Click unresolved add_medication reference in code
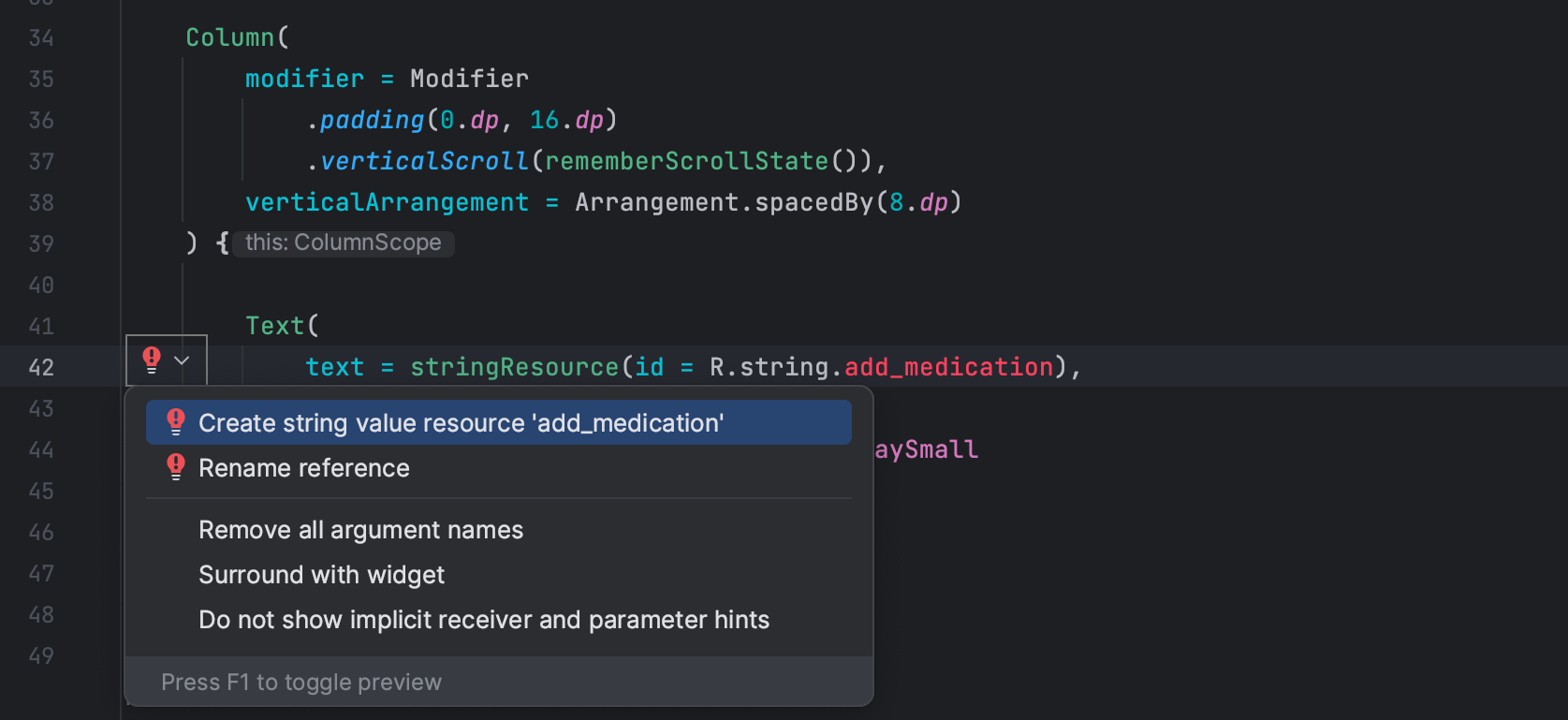The width and height of the screenshot is (1568, 720). 948,367
